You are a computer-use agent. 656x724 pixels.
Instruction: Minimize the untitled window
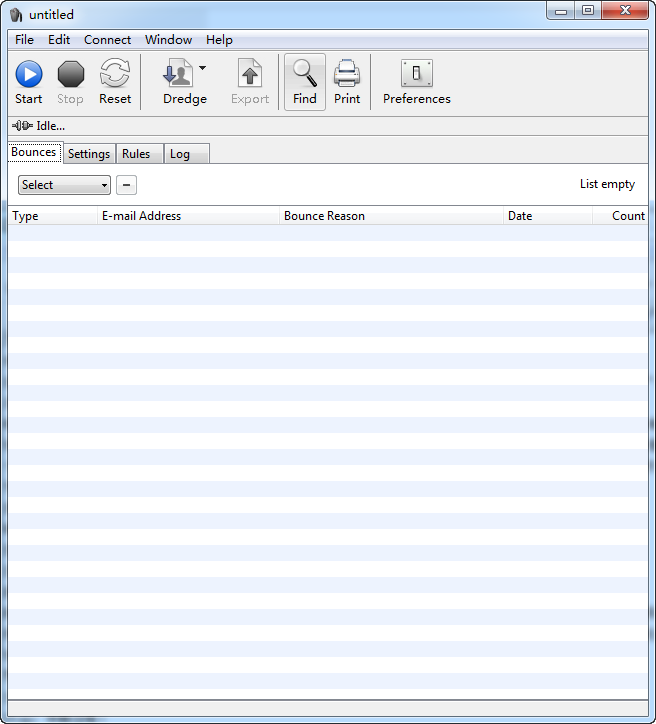pos(561,11)
